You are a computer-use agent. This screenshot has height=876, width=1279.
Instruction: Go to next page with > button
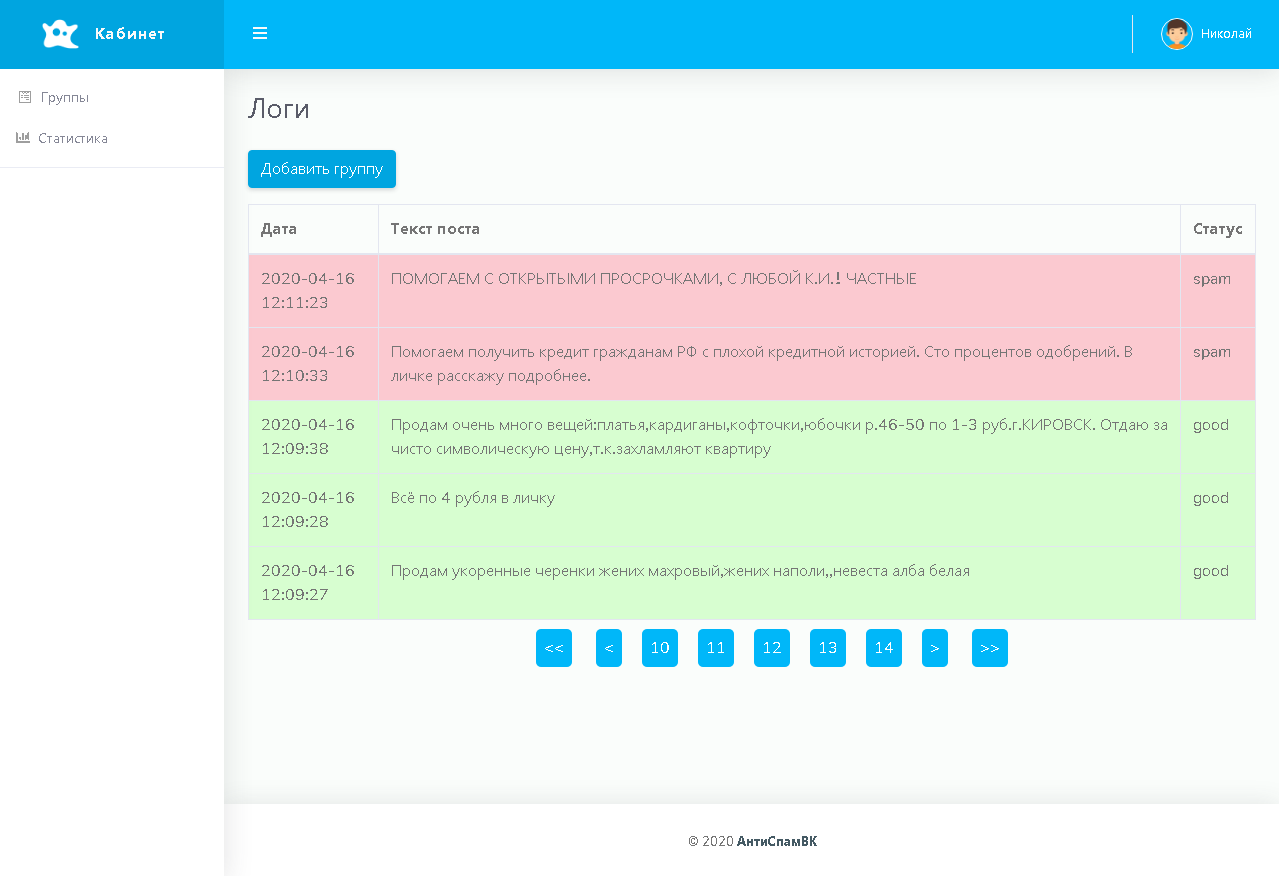click(935, 648)
